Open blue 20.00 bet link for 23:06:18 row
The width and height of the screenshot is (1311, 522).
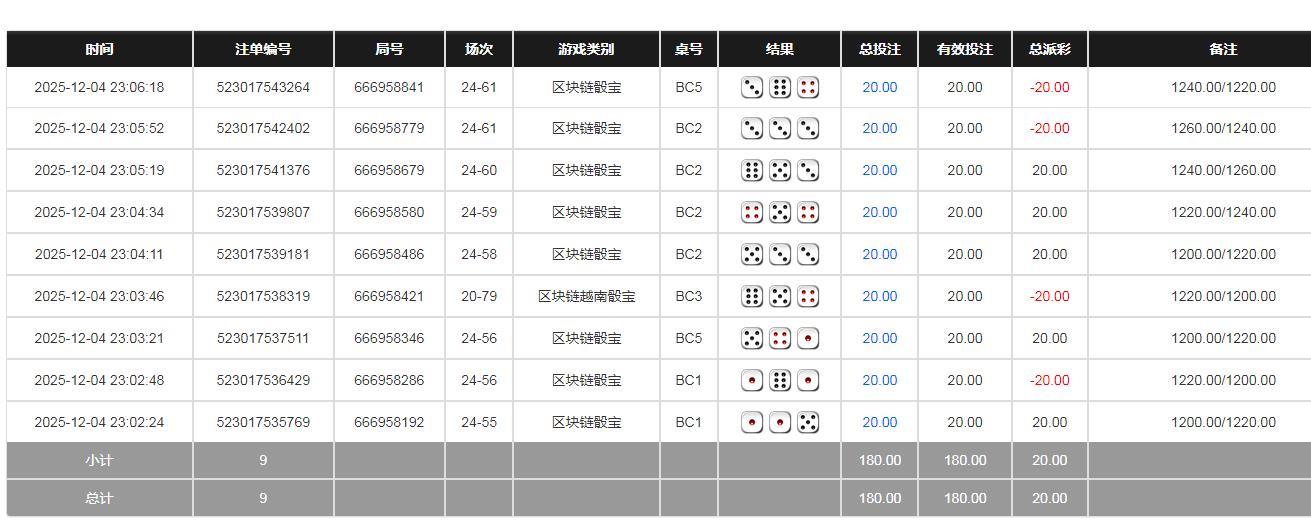coord(879,88)
